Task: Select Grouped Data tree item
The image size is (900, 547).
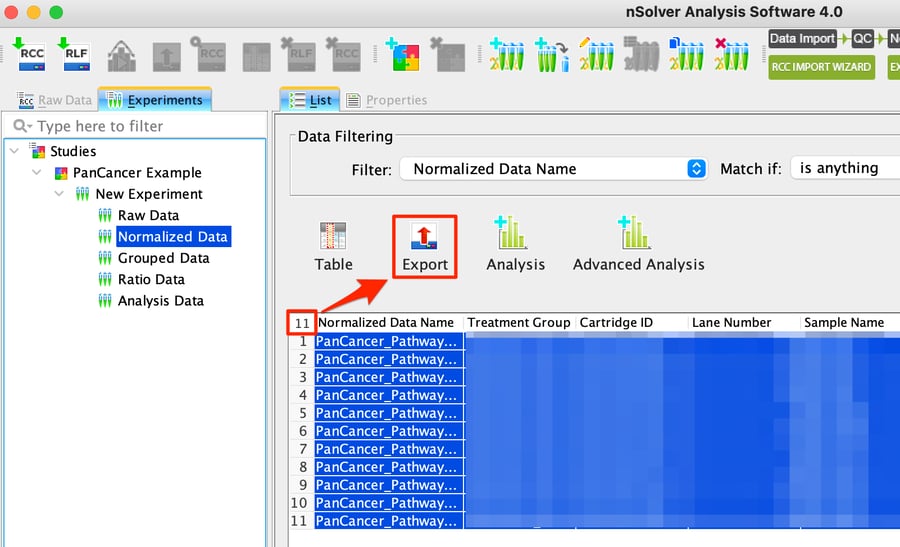Action: point(164,258)
